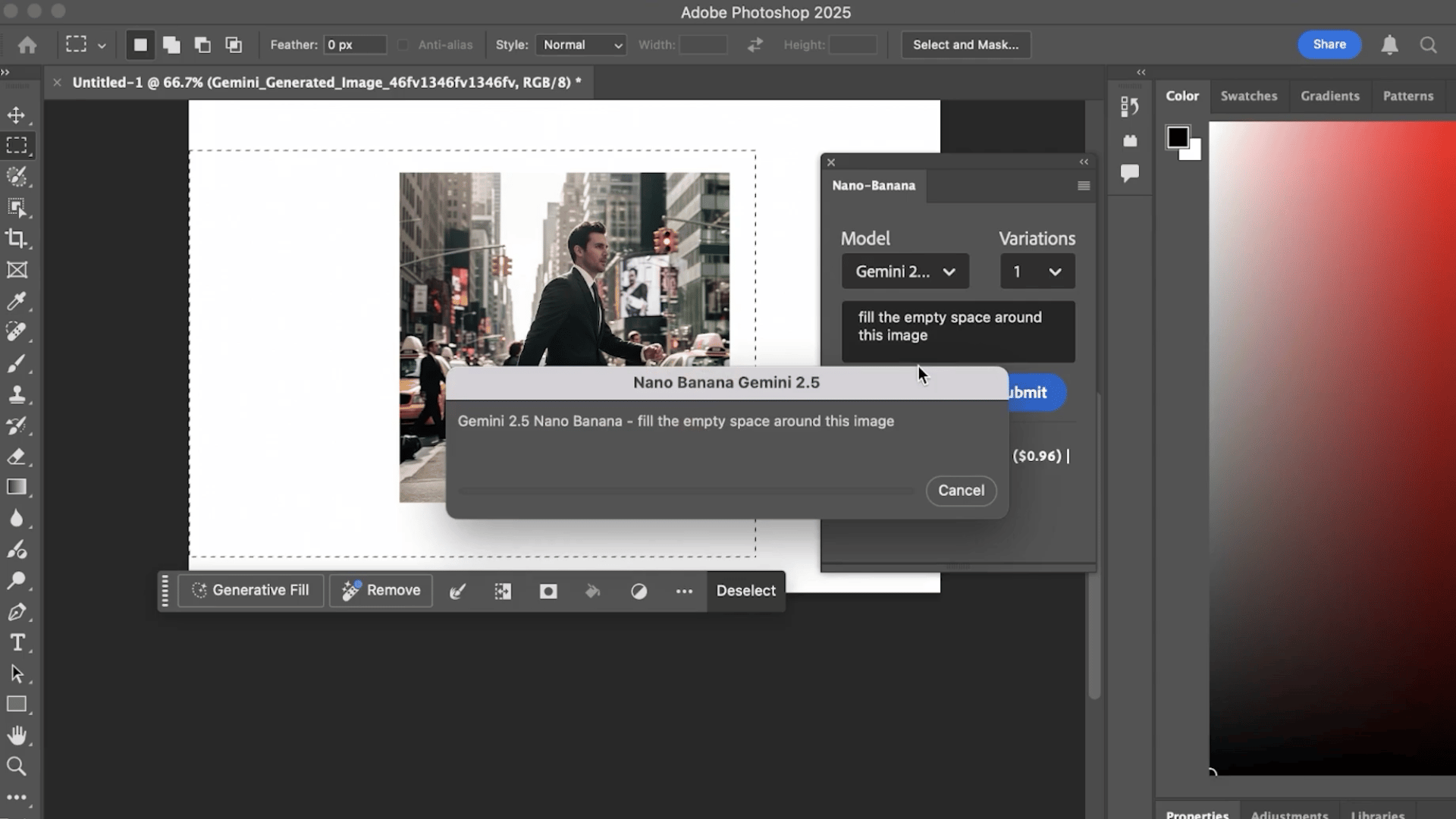Image resolution: width=1456 pixels, height=819 pixels.
Task: Click the Share button
Action: (1329, 45)
